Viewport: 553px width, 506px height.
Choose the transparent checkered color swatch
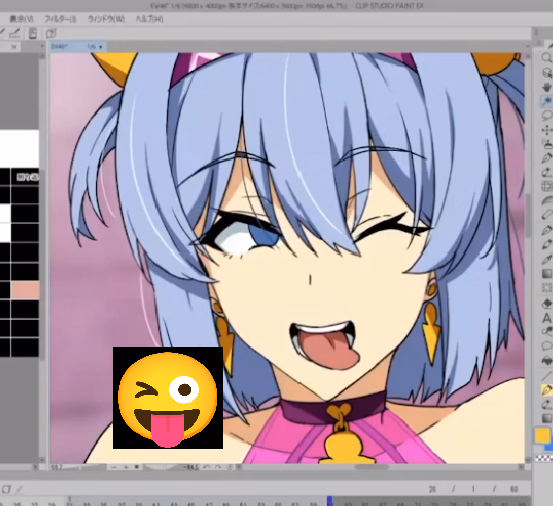coord(544,458)
